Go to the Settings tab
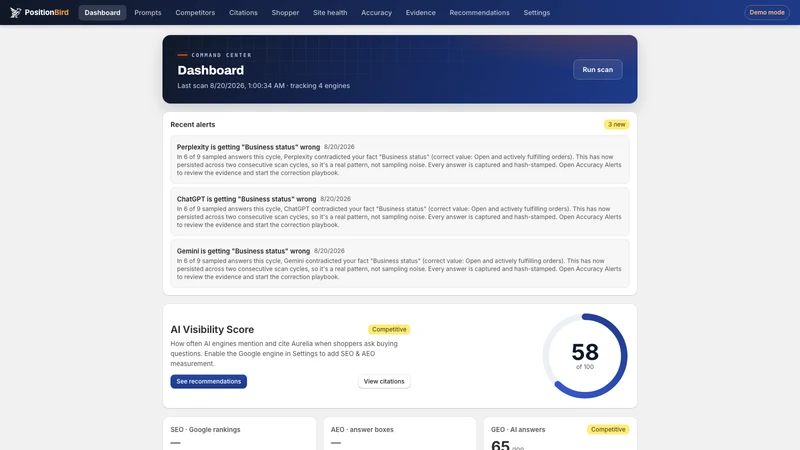Viewport: 800px width, 450px height. pos(536,12)
